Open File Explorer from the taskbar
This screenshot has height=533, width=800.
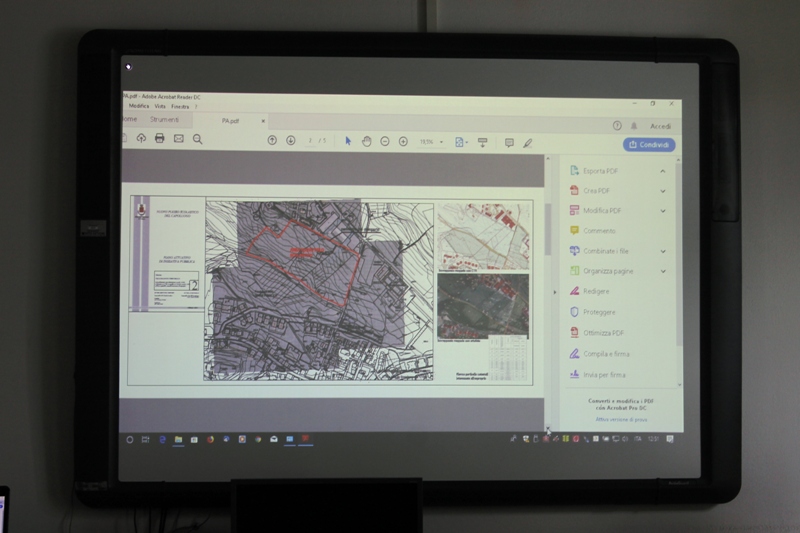pos(178,439)
